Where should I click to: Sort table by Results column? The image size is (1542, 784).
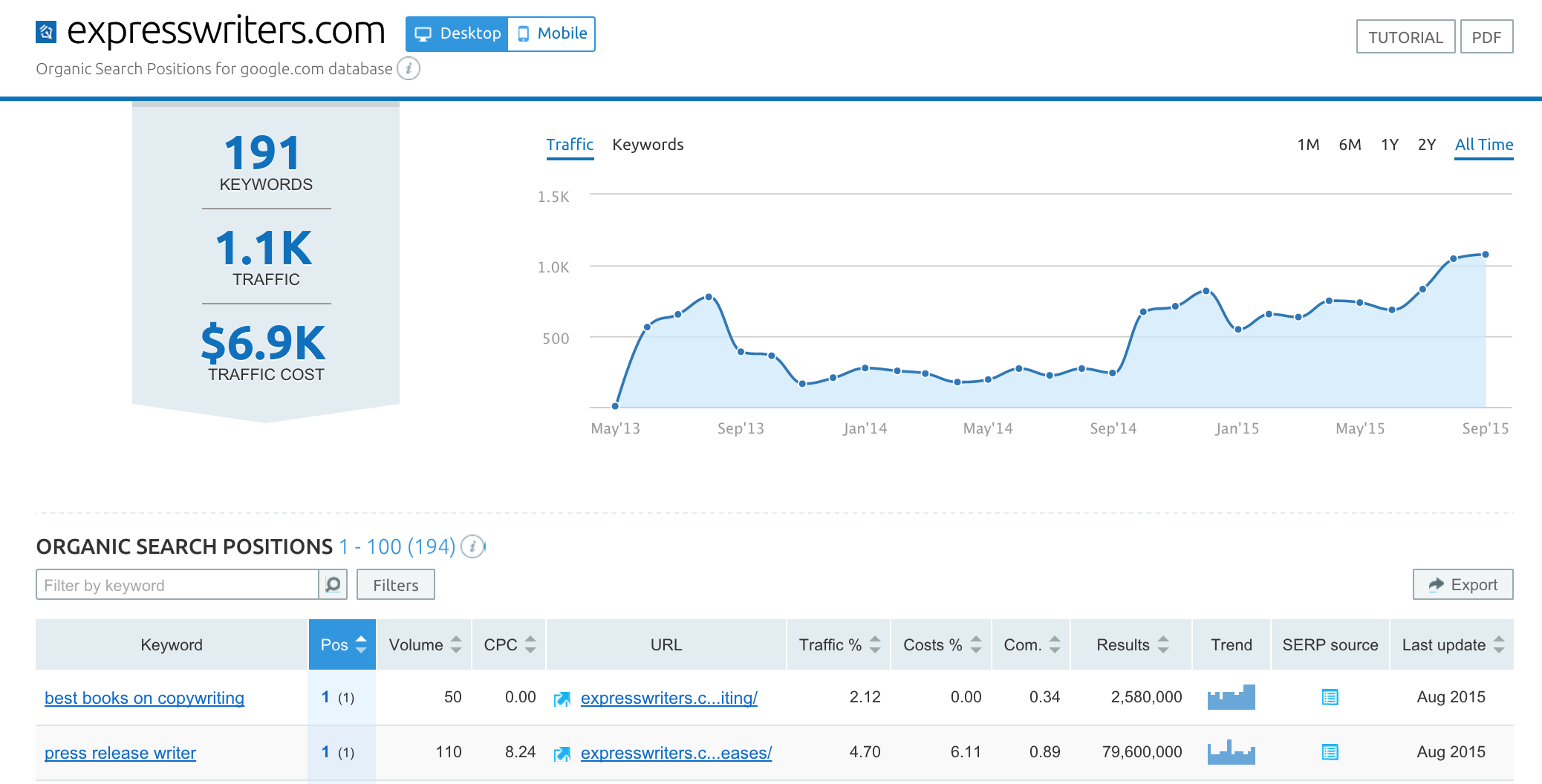(1131, 644)
